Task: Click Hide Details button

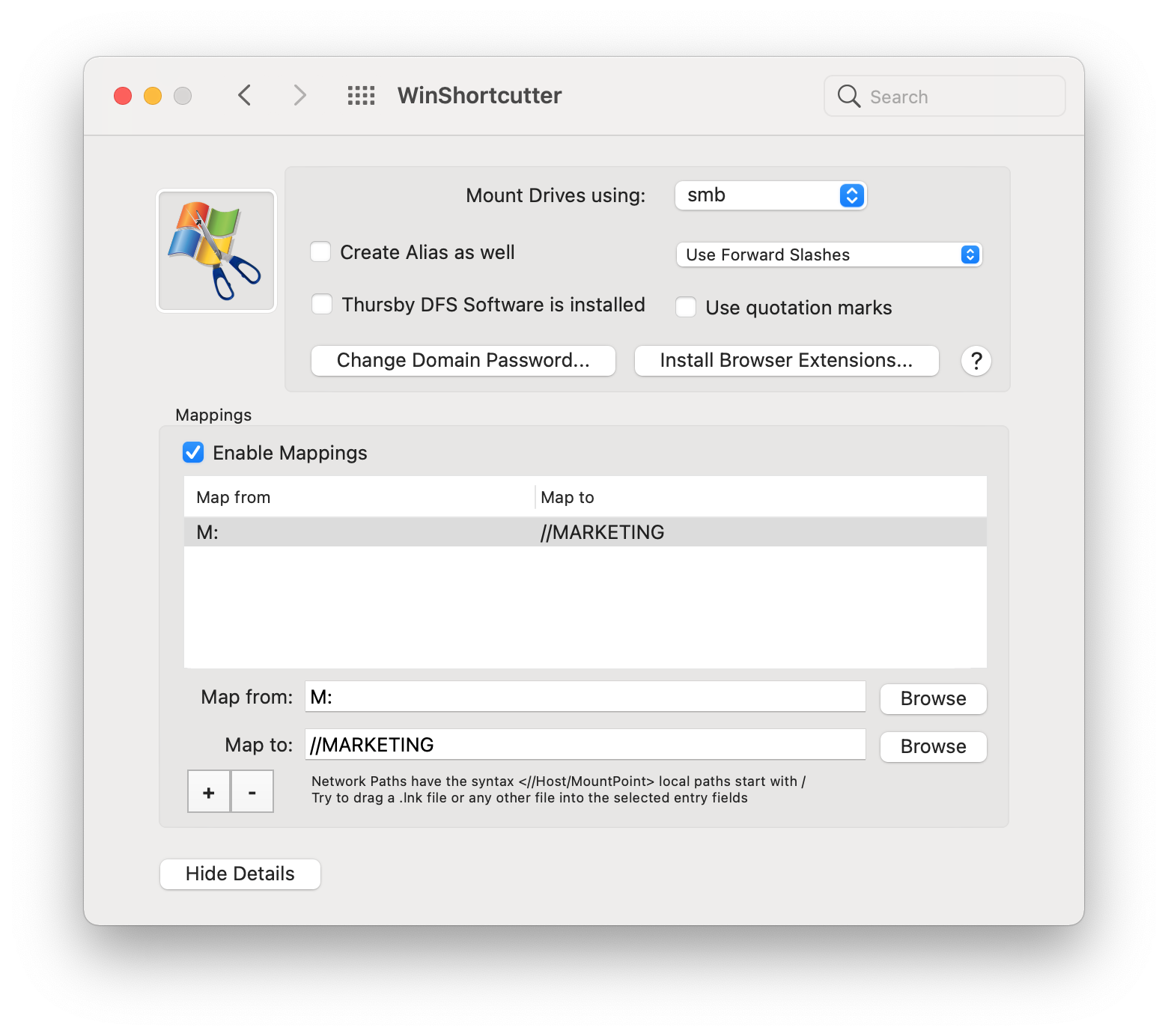Action: point(240,874)
